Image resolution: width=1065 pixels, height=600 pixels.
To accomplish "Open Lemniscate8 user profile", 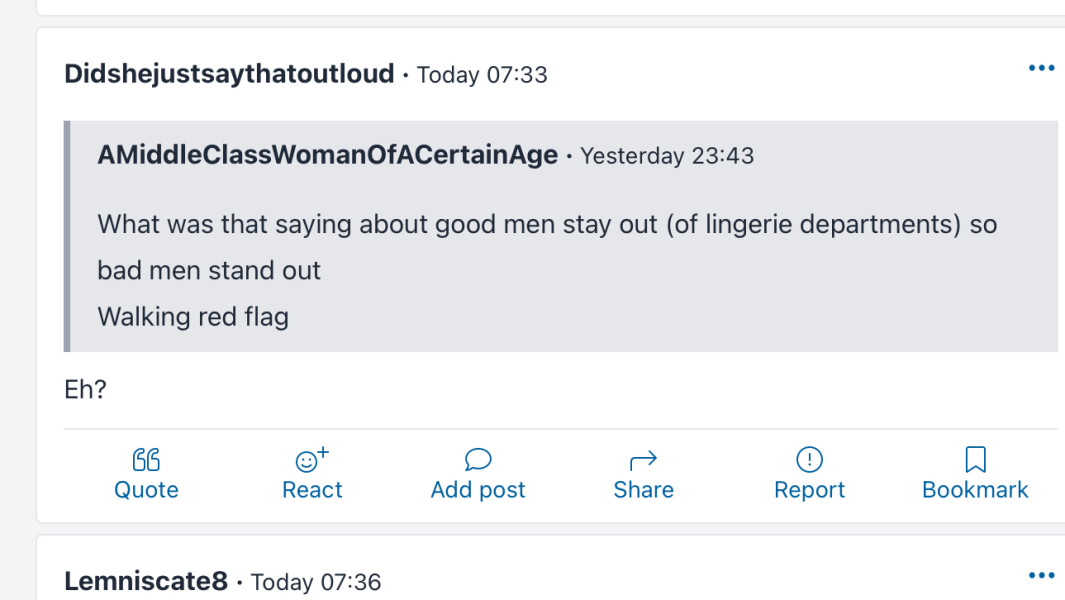I will pyautogui.click(x=146, y=581).
